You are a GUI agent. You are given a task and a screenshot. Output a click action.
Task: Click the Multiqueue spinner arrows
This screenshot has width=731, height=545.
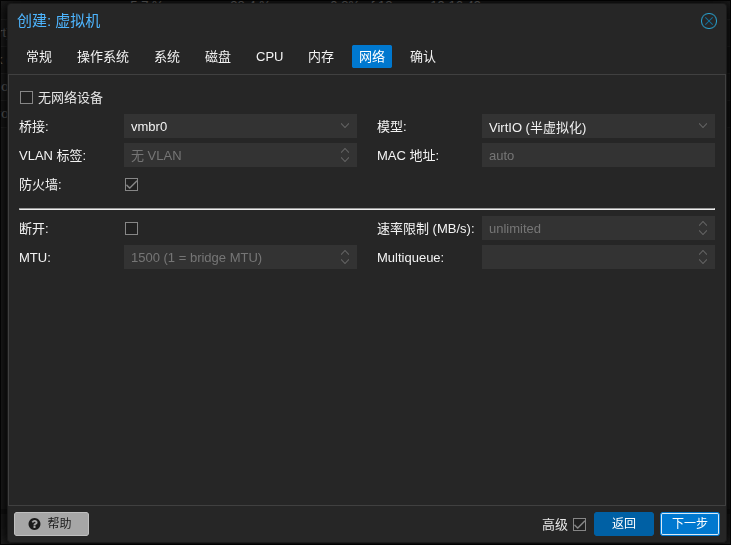tap(703, 257)
